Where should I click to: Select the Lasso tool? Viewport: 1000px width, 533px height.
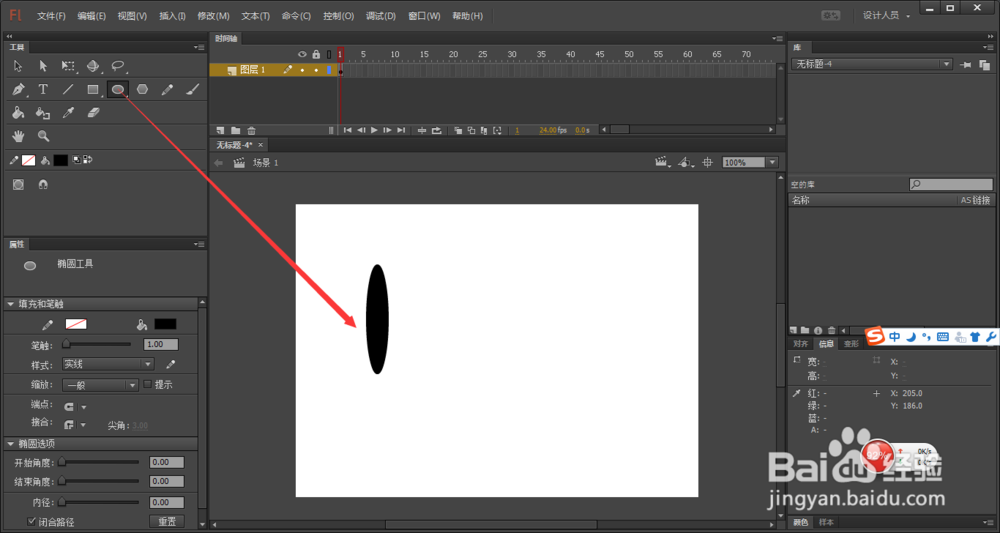[118, 66]
